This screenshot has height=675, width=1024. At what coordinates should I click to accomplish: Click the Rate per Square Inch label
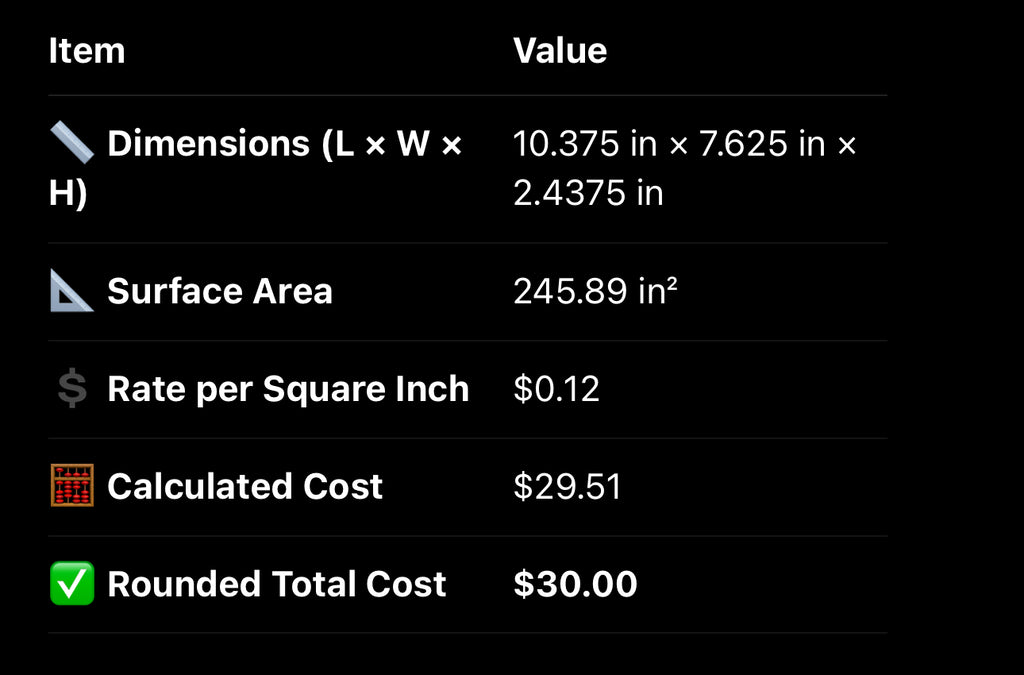[x=288, y=390]
